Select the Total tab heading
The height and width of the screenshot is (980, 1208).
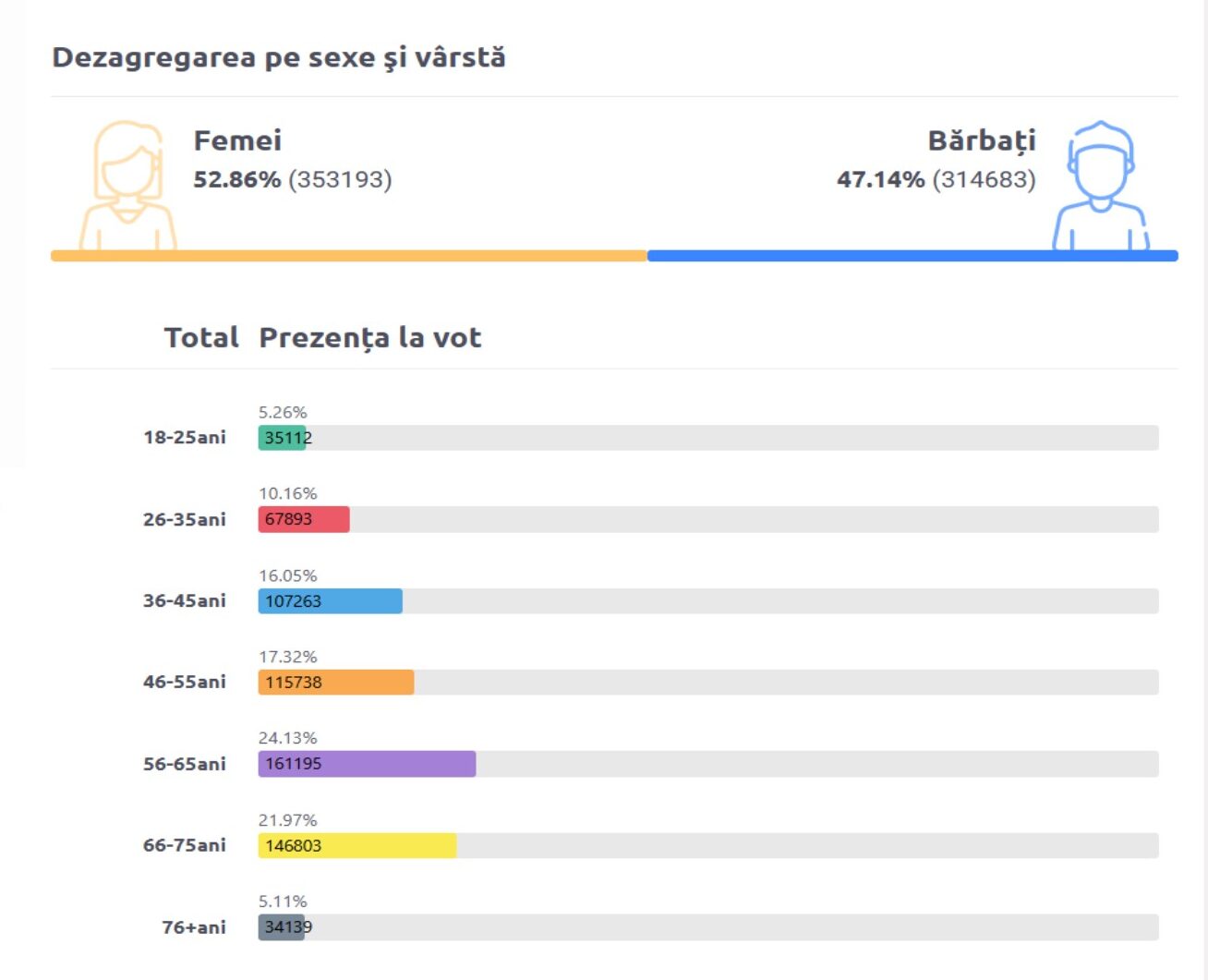coord(201,338)
